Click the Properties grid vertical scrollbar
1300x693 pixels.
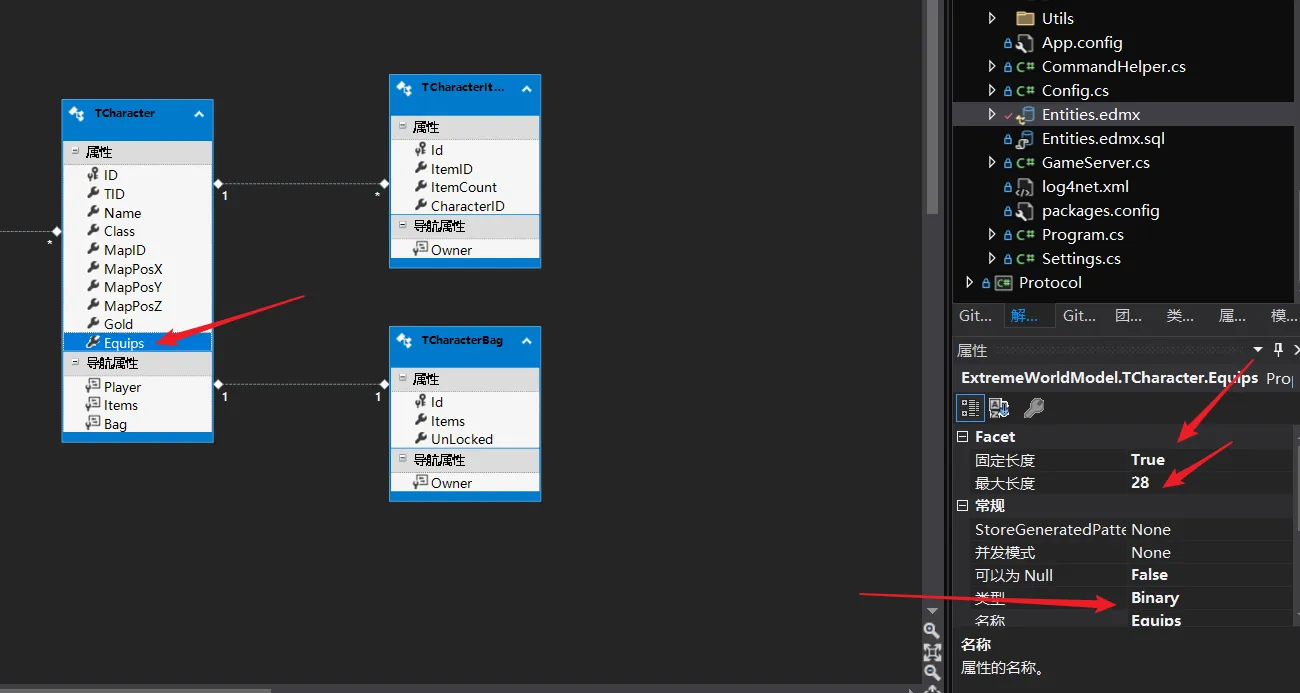coord(1296,525)
